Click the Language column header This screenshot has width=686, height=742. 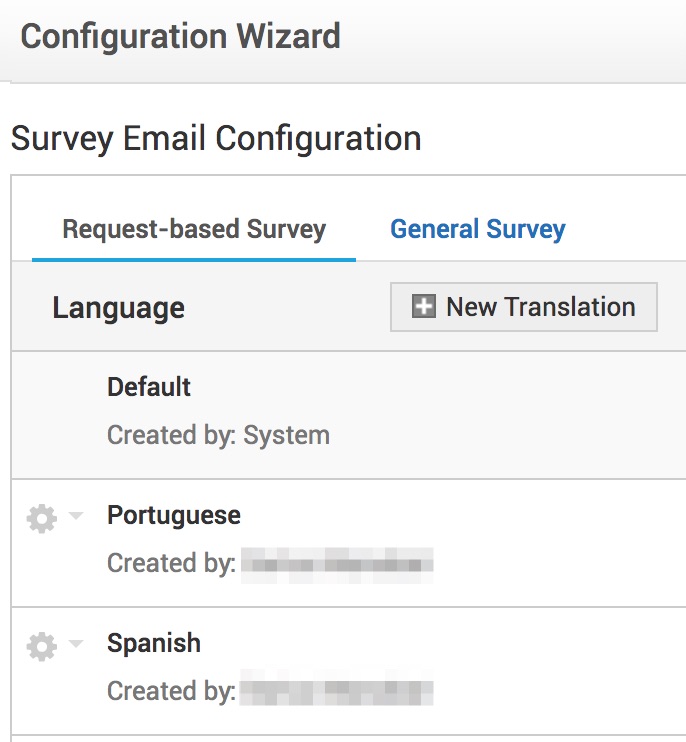point(118,308)
